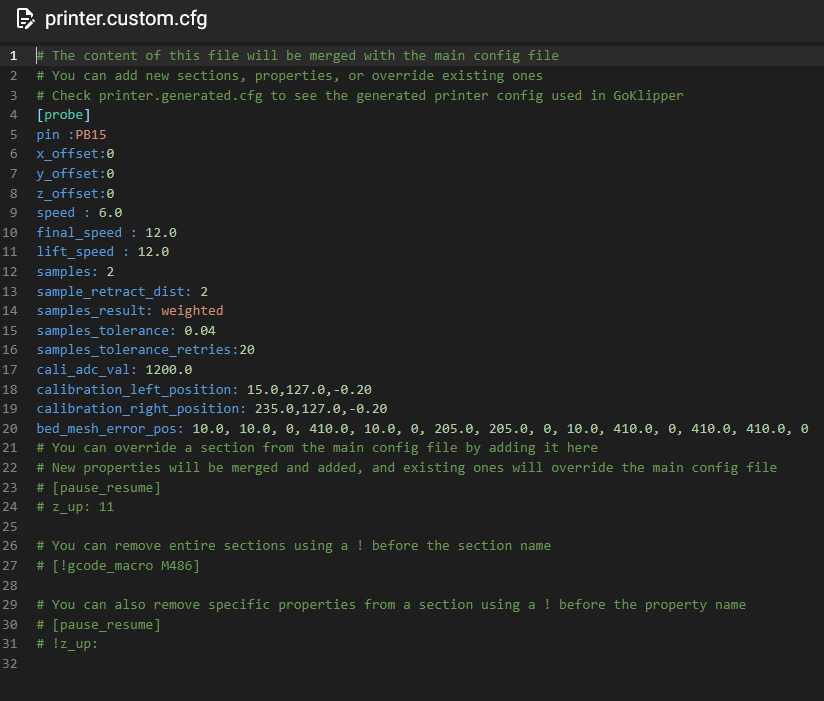The image size is (824, 701).
Task: Click the commented [!gcode_macro M486] line
Action: (118, 566)
